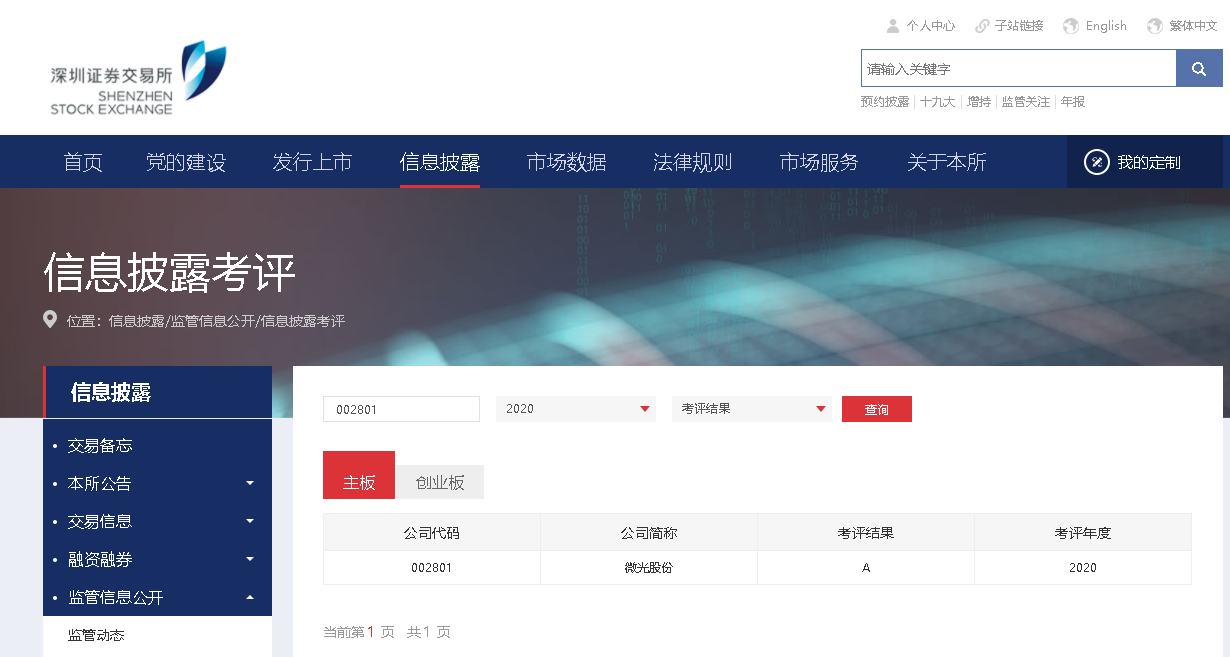
Task: Click the company code field containing 002801
Action: [x=401, y=409]
